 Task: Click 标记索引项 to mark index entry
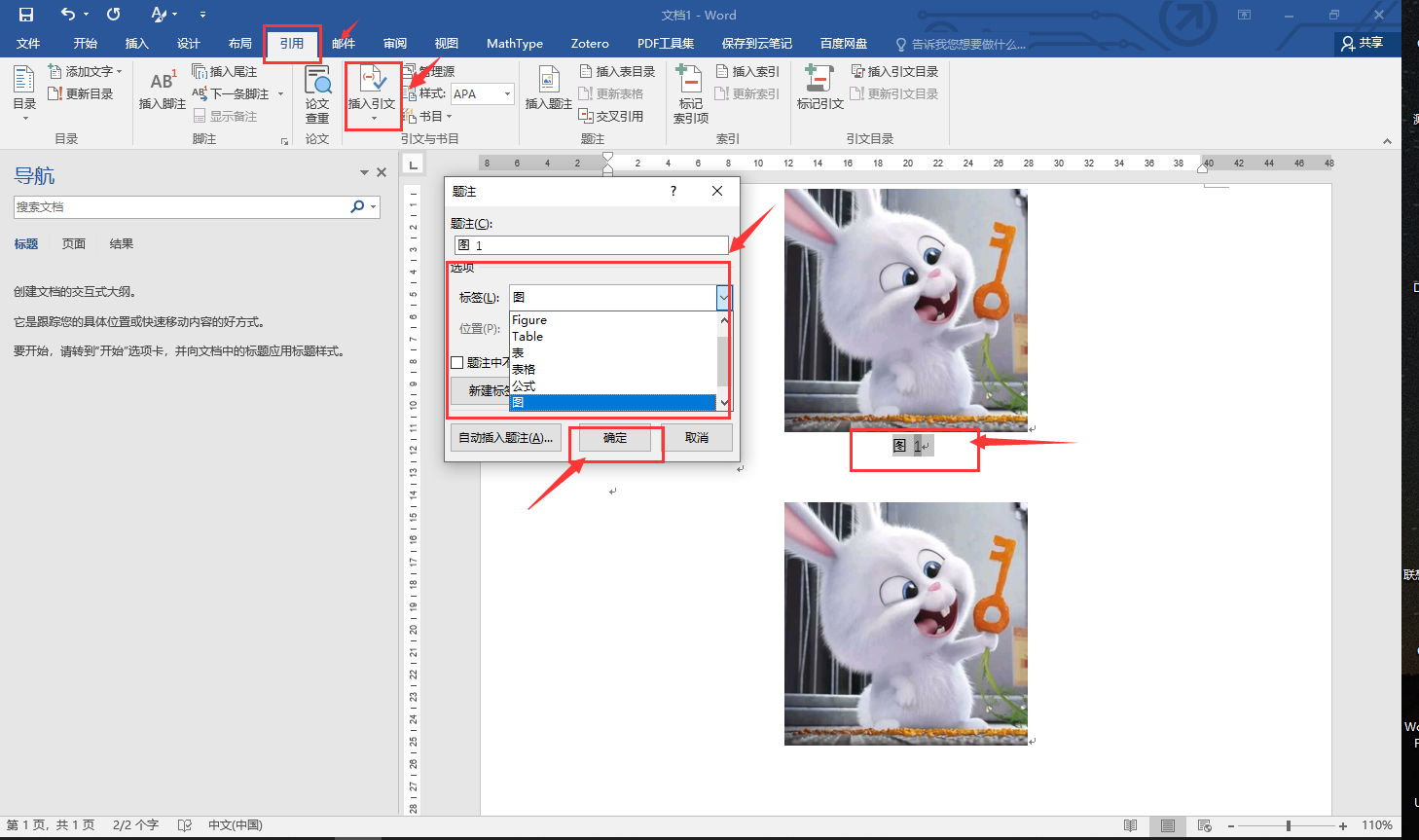coord(691,94)
